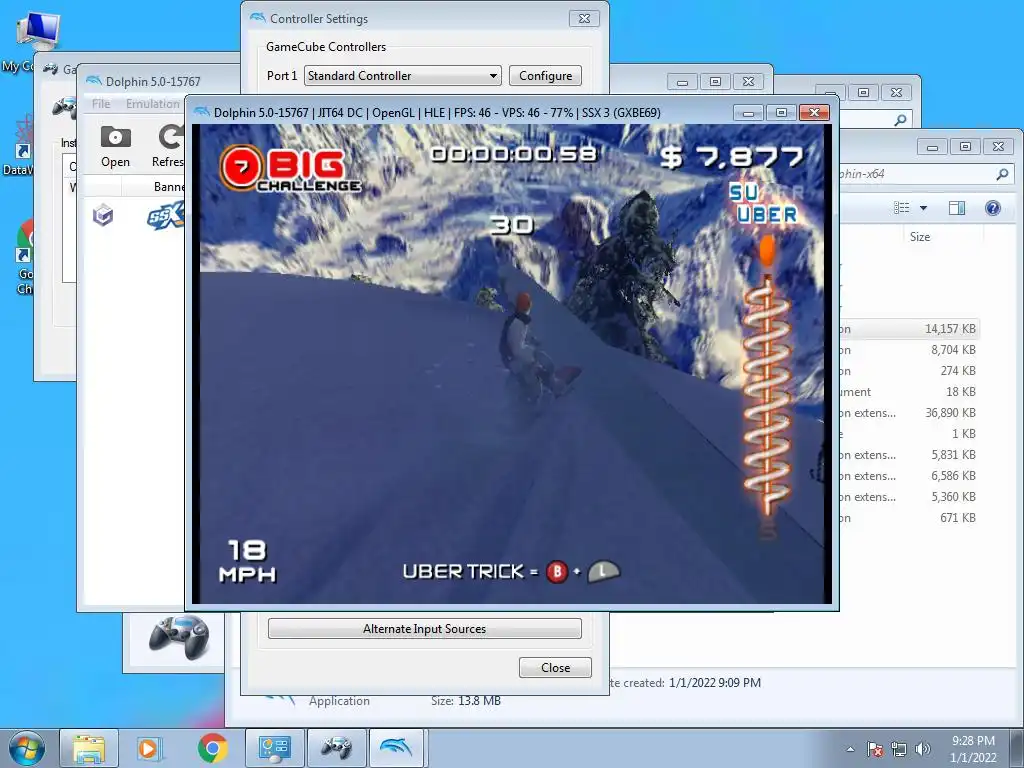Click the Action Center flag tray icon
Viewport: 1024px width, 768px height.
pyautogui.click(x=874, y=749)
